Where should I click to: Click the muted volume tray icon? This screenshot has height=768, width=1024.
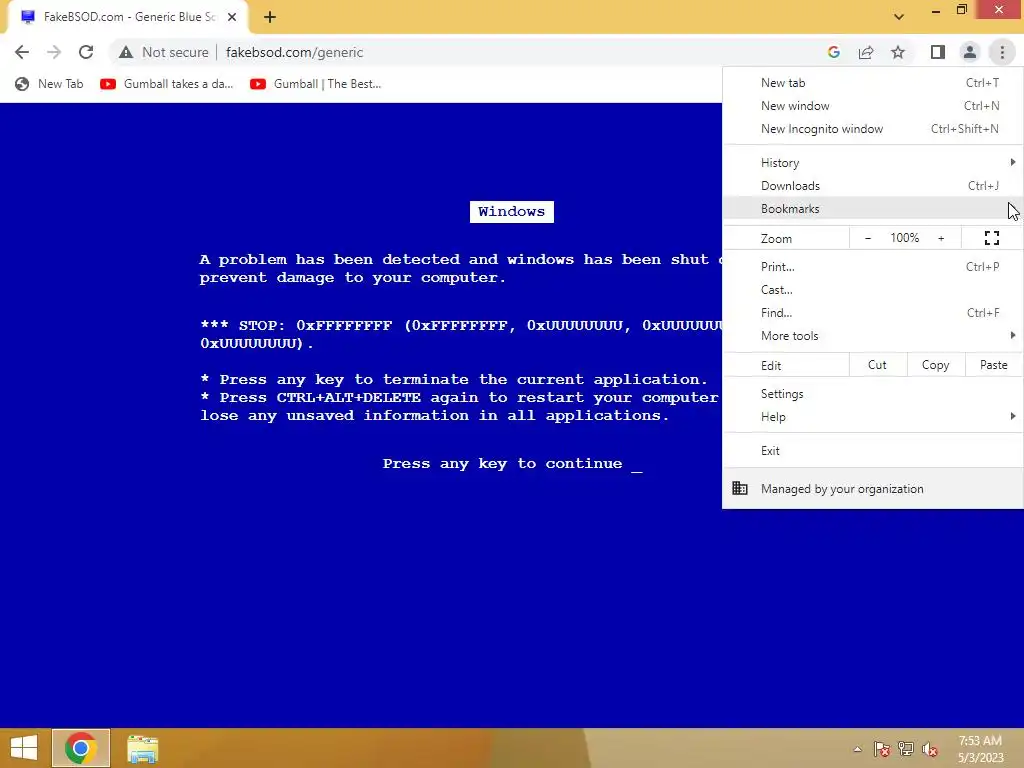(930, 749)
